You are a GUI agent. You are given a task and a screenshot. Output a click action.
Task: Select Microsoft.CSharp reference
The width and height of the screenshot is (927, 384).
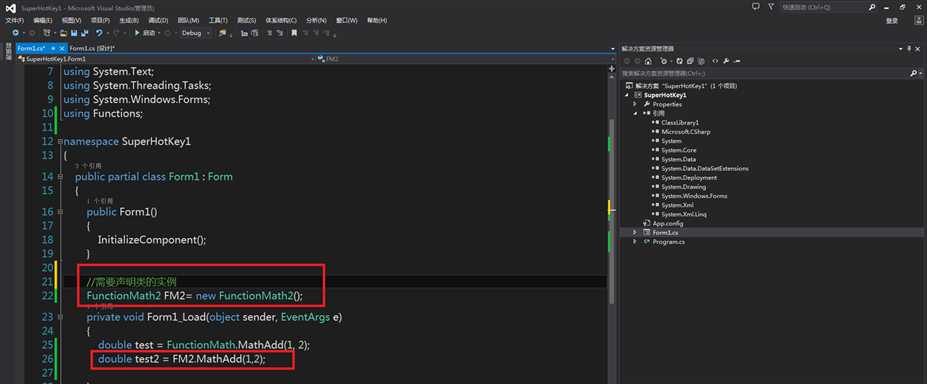coord(686,132)
